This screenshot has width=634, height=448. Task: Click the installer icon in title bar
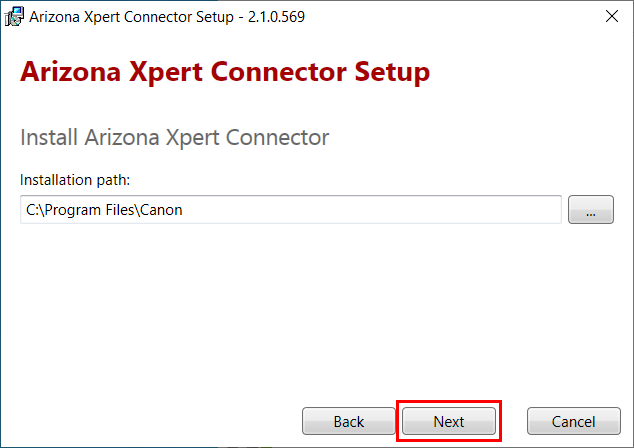(14, 17)
